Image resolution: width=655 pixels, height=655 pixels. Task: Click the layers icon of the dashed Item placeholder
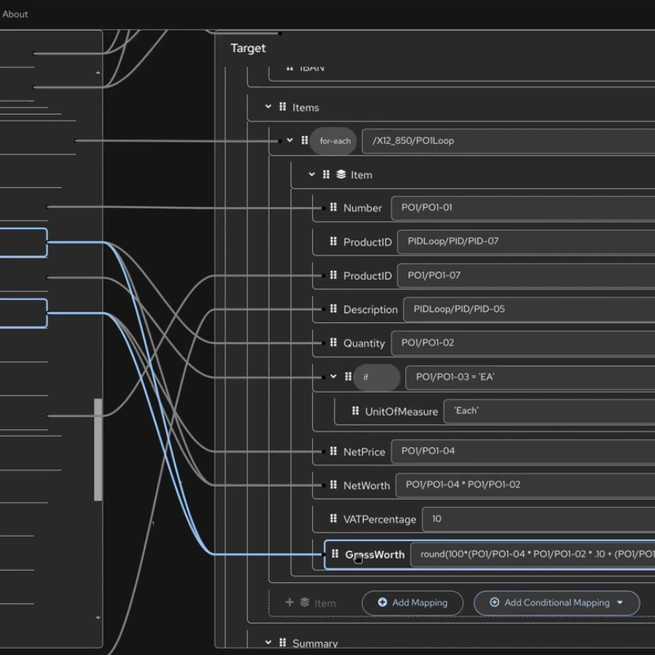(305, 602)
